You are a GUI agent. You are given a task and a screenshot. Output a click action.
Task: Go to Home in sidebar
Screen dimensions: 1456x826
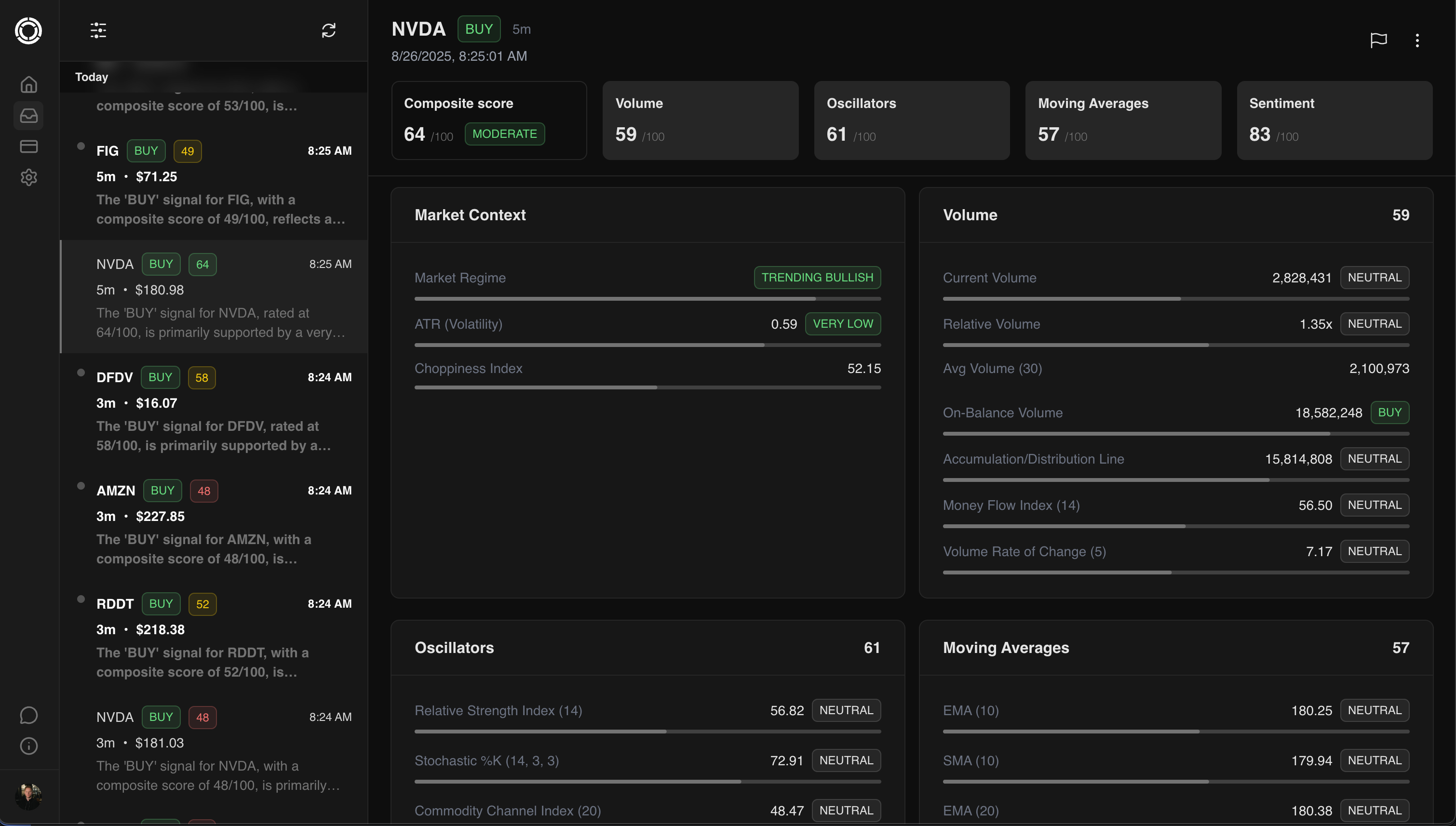point(29,85)
